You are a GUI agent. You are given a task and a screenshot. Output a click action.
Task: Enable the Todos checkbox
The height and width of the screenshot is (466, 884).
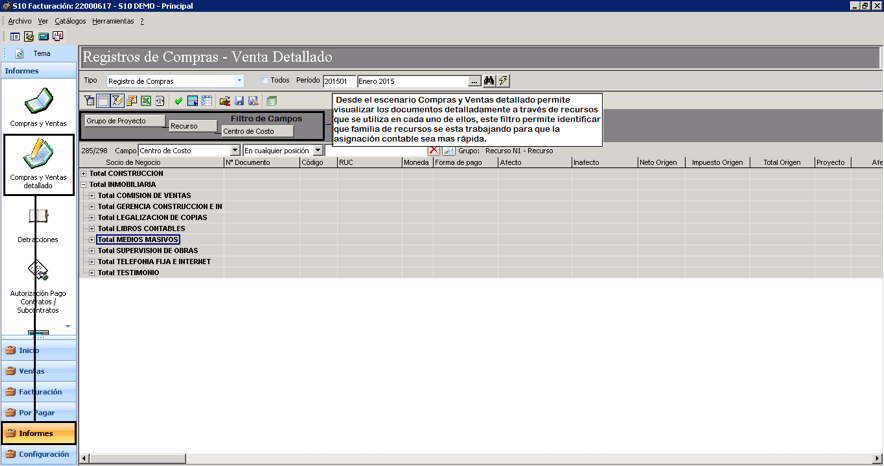click(264, 81)
